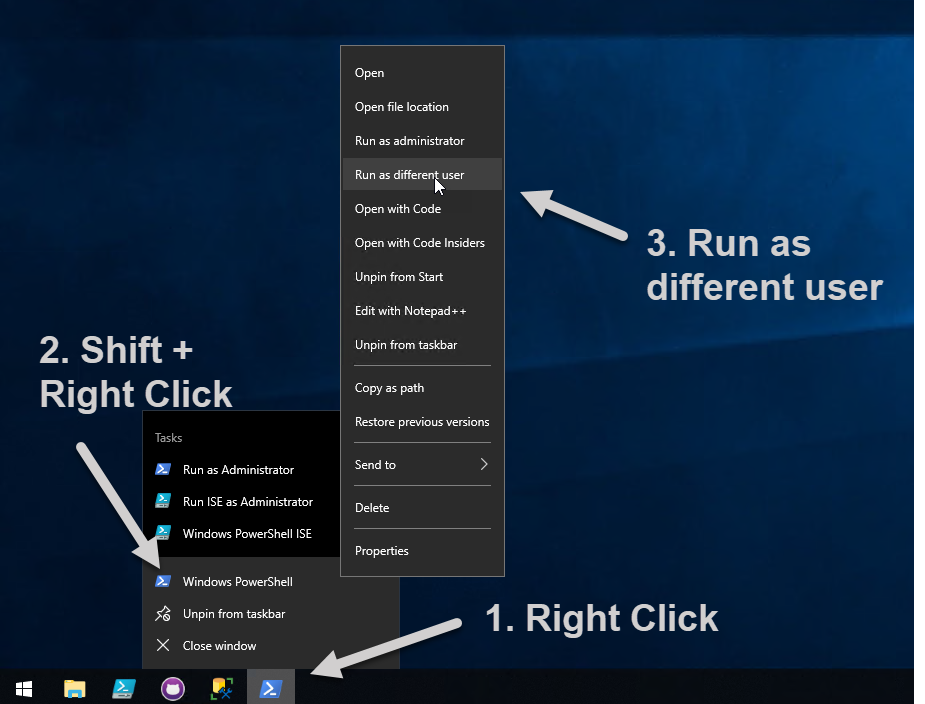
Task: Select Run as different user
Action: pos(422,175)
